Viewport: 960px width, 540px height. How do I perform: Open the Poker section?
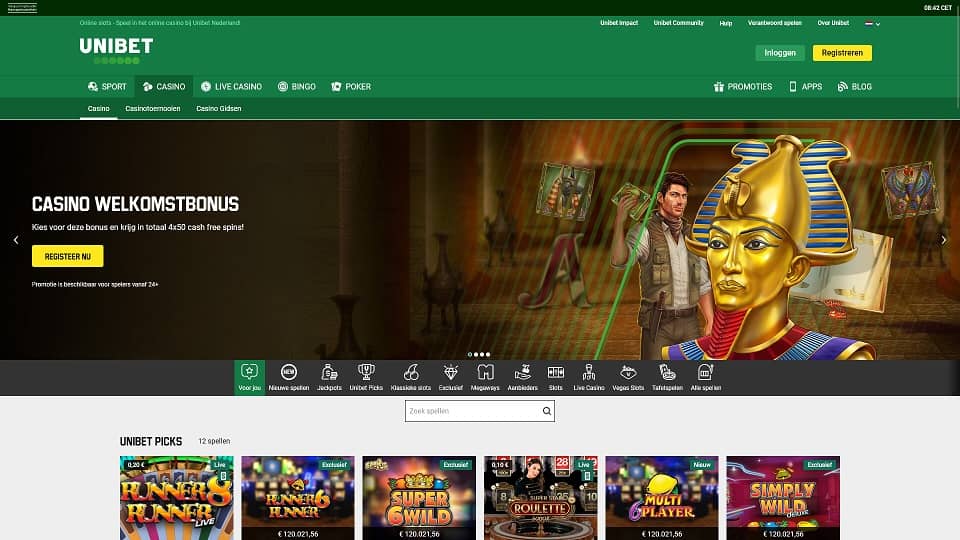351,86
